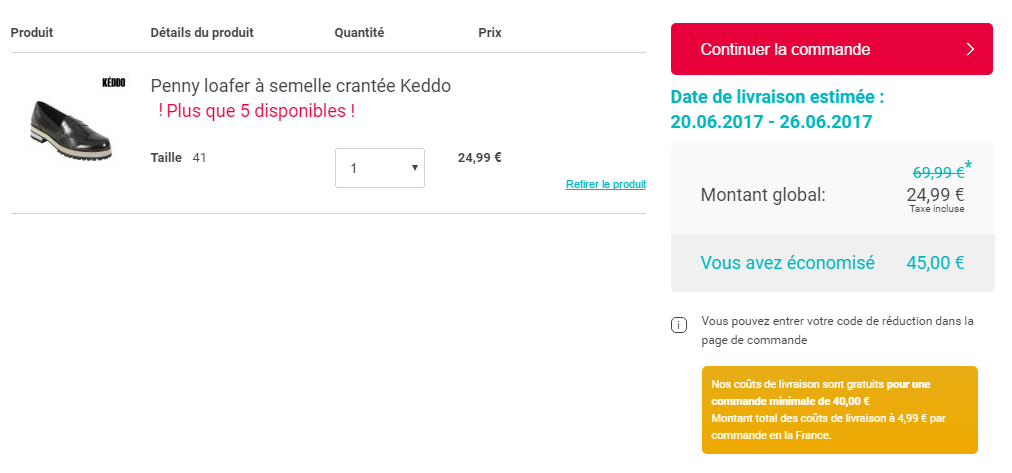Click the Keddo brand logo
1012x473 pixels.
[114, 82]
